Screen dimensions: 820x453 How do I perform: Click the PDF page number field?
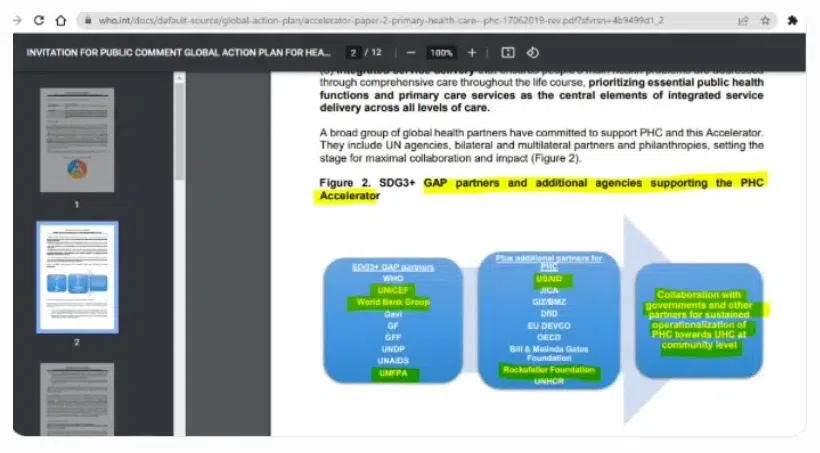[353, 53]
